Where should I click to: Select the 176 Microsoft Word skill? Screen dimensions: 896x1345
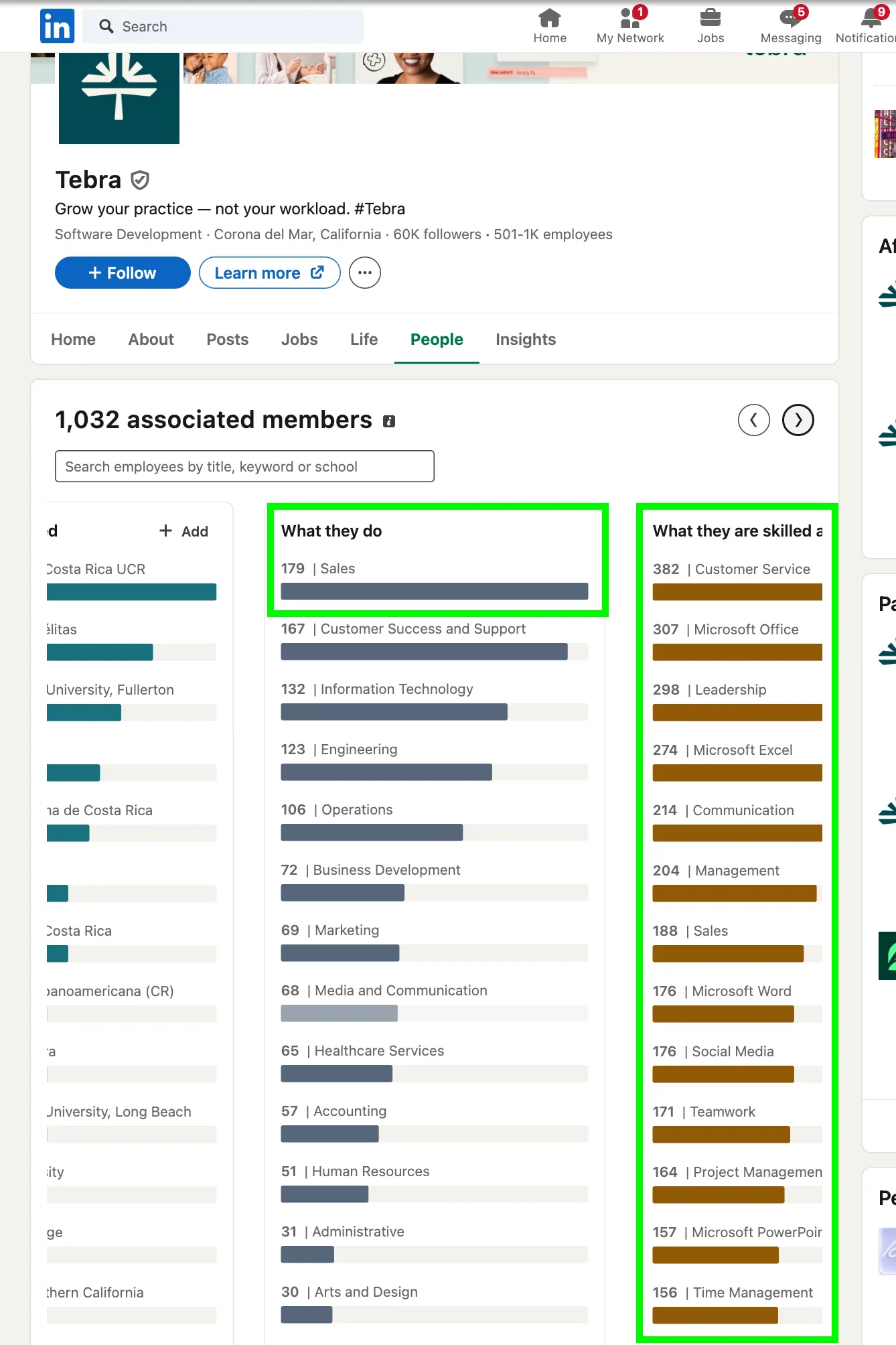tap(737, 1002)
